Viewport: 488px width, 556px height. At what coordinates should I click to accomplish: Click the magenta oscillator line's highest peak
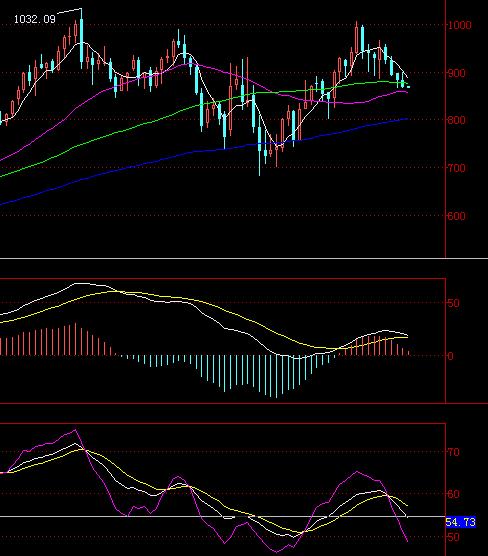tap(75, 430)
